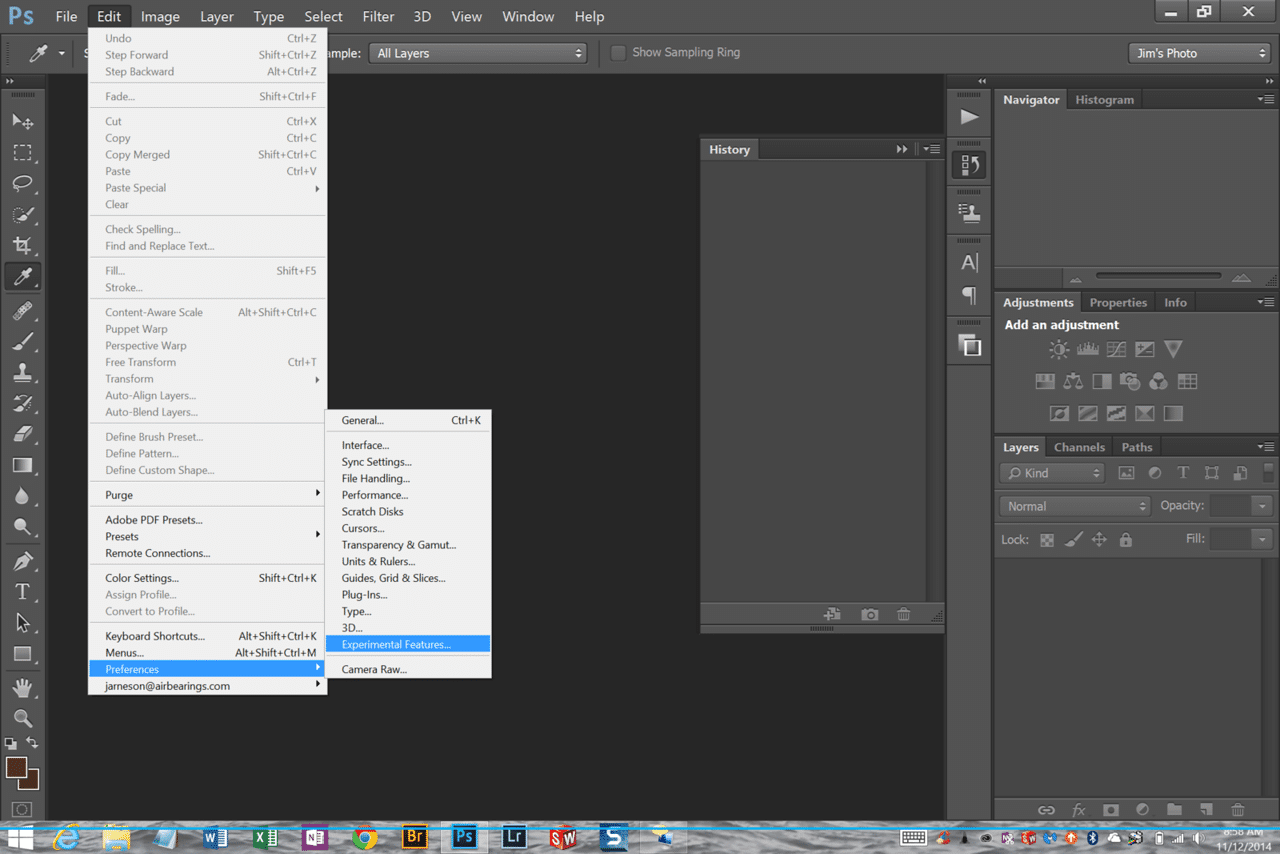Select the Rectangular Marquee tool

click(22, 153)
